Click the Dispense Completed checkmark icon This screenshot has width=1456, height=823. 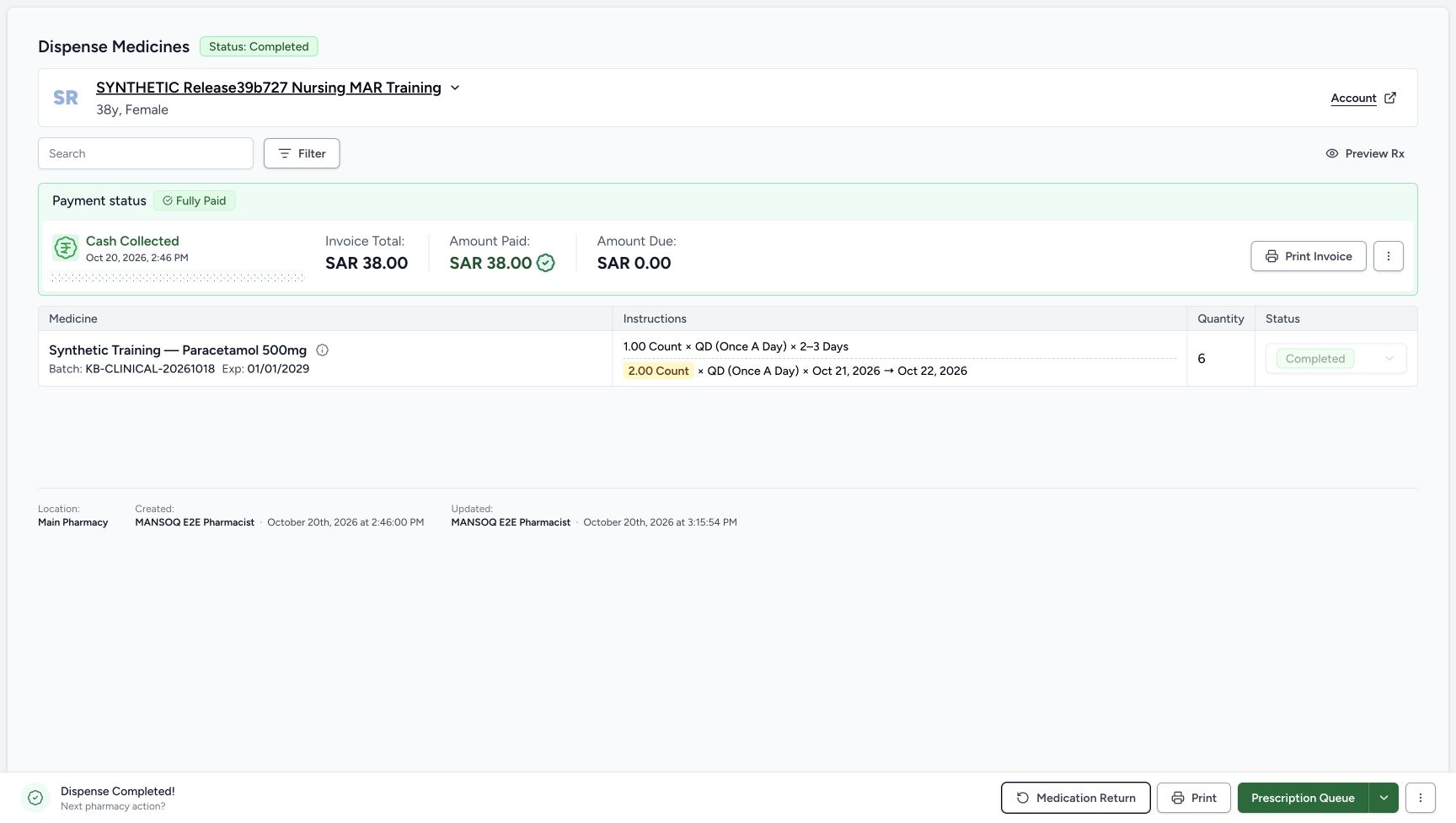click(35, 798)
